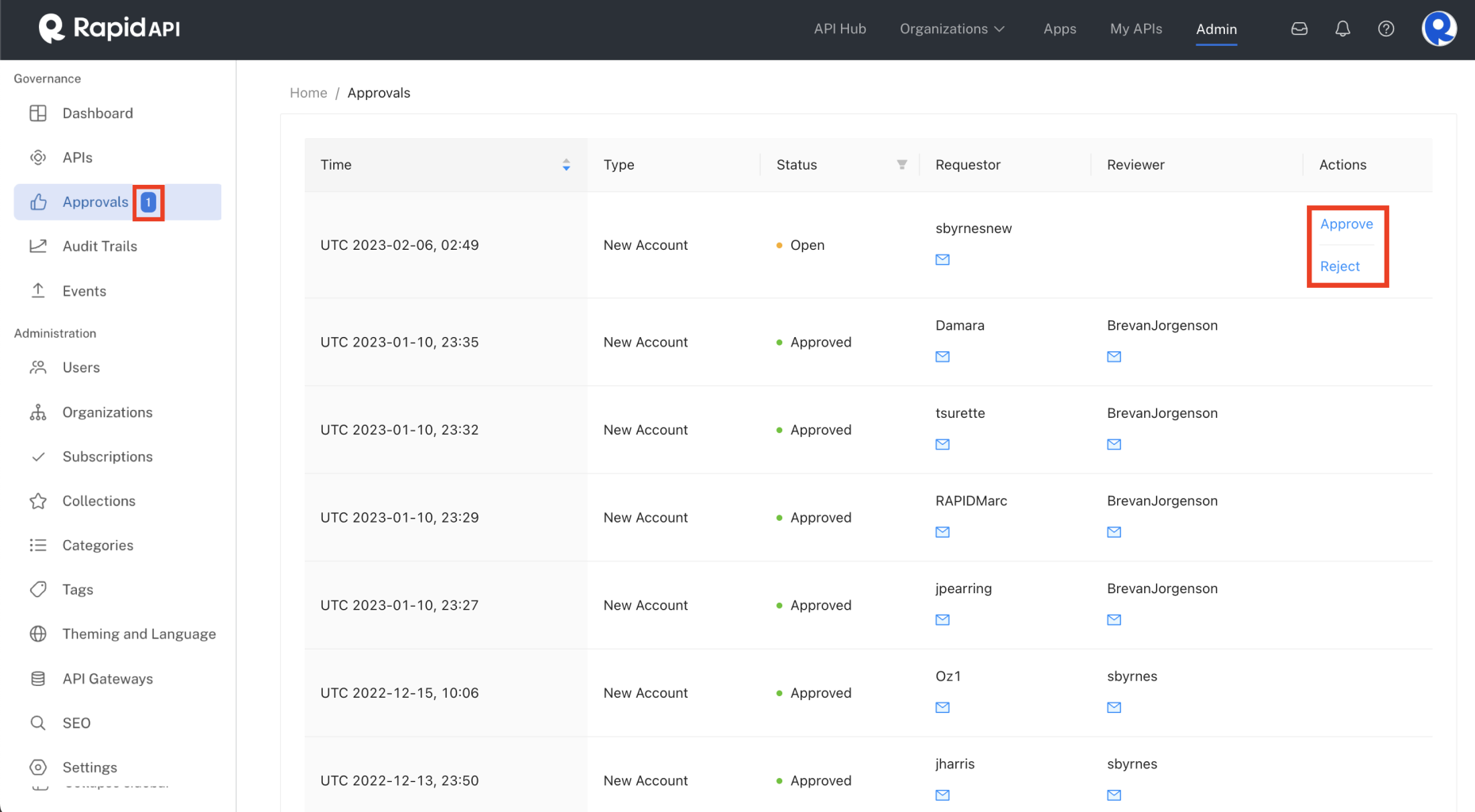The height and width of the screenshot is (812, 1475).
Task: Open the Dashboard sidebar item
Action: [x=117, y=113]
